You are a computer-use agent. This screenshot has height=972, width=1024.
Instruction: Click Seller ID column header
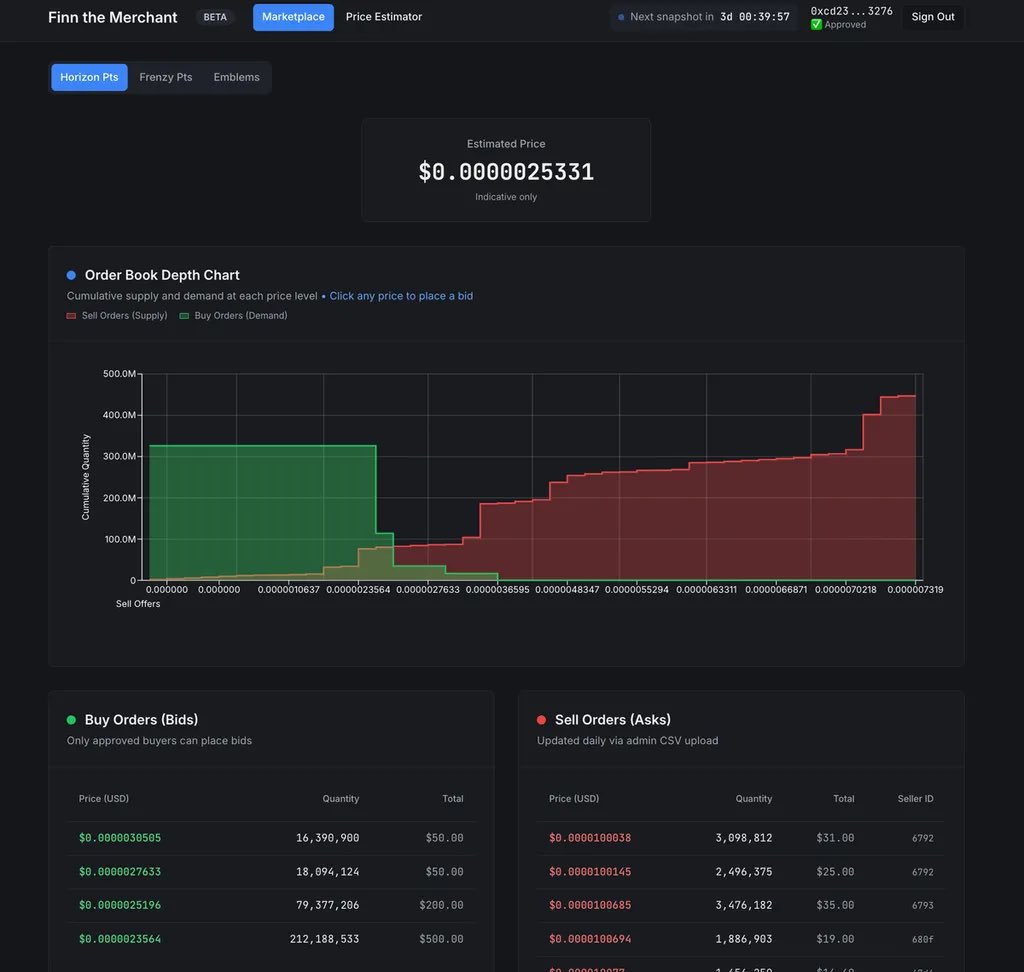[x=915, y=799]
